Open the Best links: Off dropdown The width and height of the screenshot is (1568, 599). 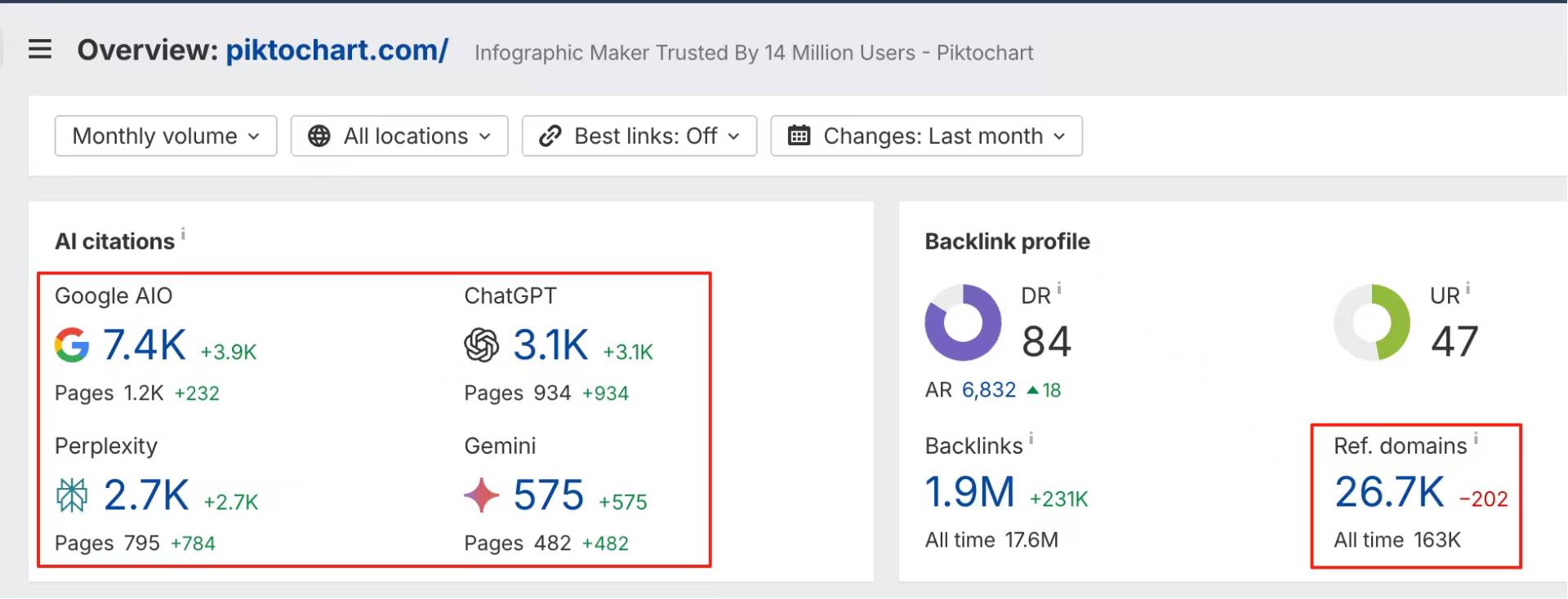(x=639, y=135)
